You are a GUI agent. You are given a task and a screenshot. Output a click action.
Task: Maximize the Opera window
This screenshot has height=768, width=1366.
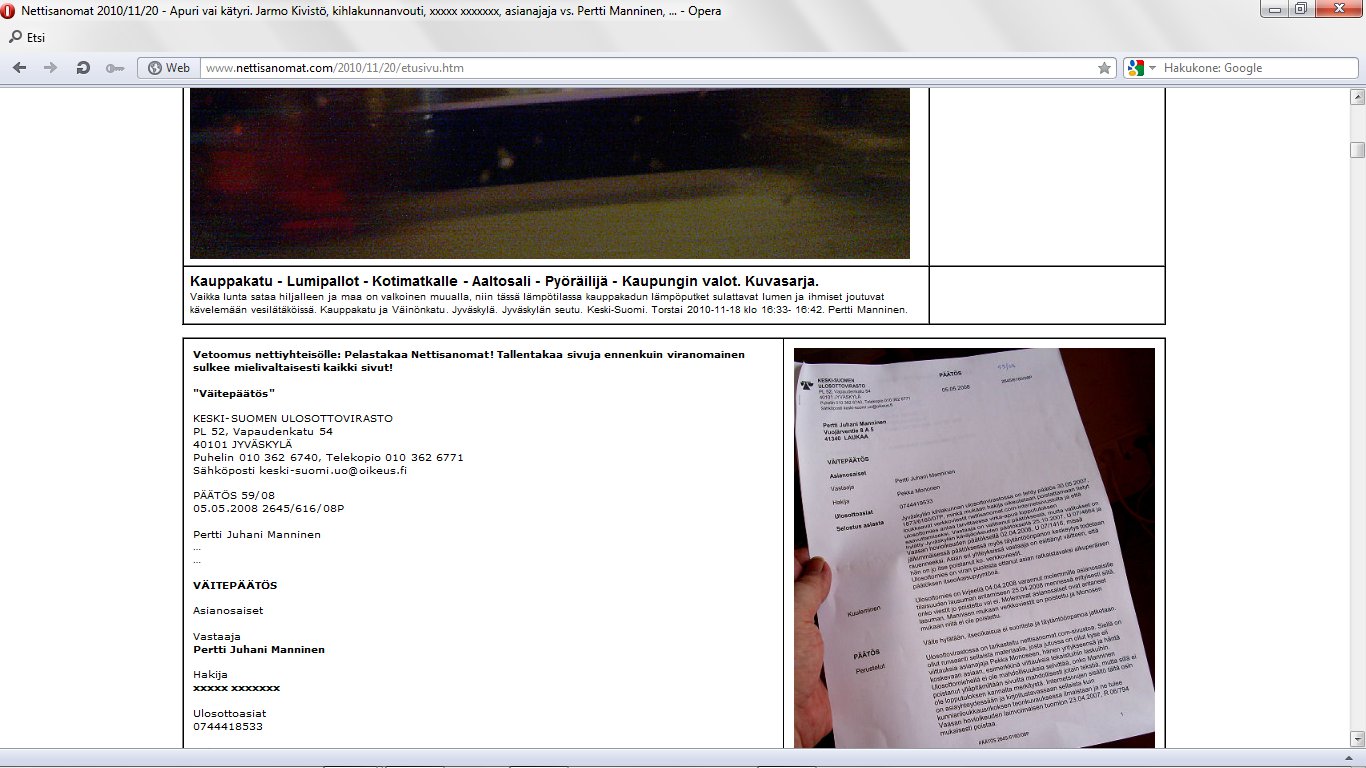pyautogui.click(x=1300, y=9)
